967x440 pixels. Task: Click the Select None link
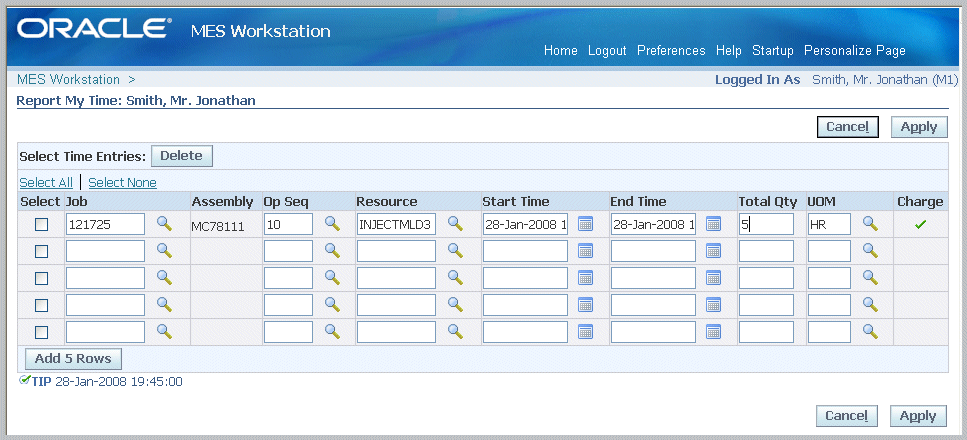coord(122,183)
